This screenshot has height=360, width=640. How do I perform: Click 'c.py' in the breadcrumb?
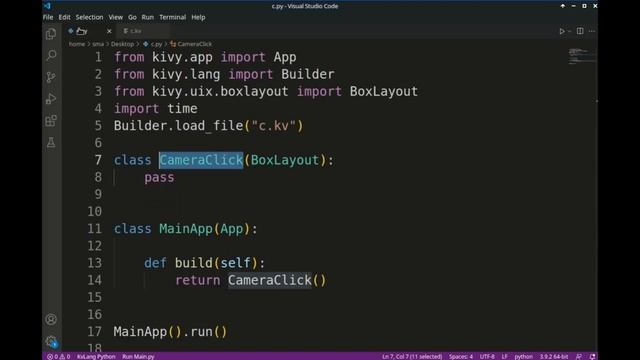(156, 44)
